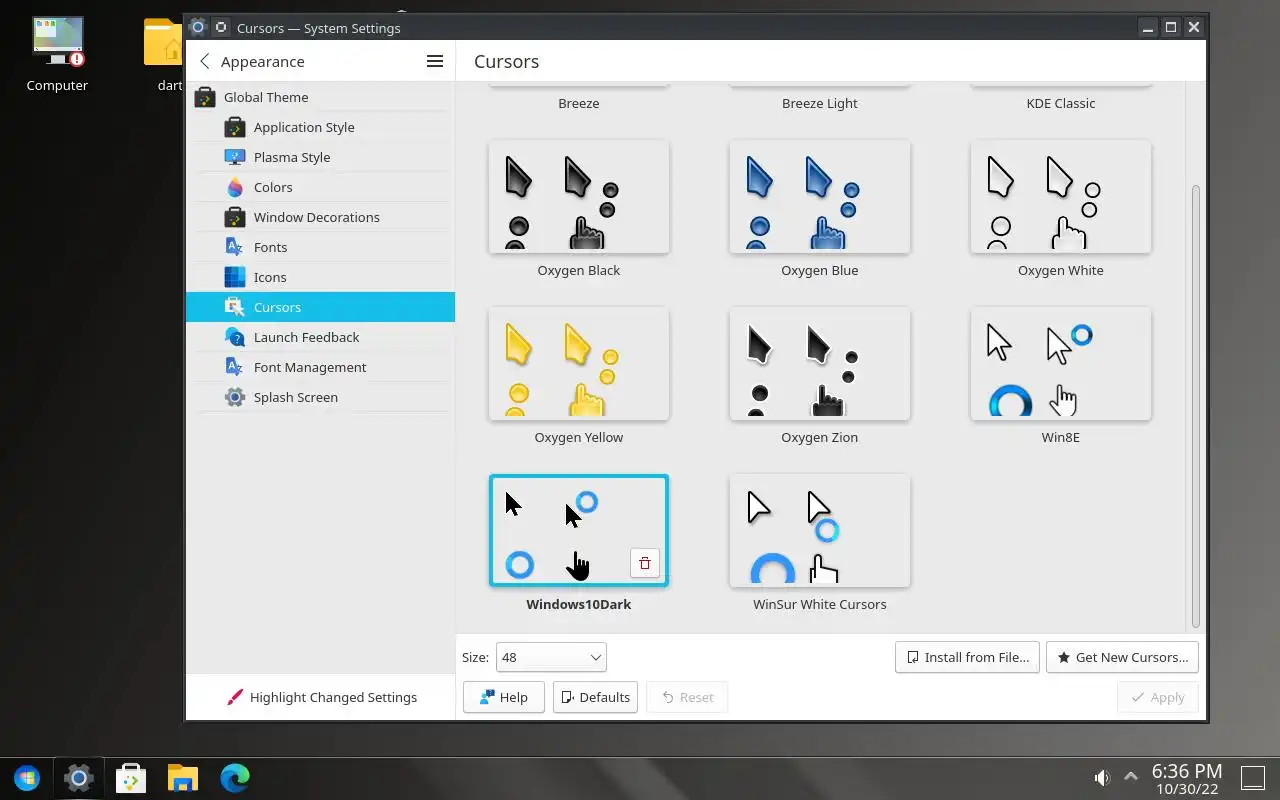This screenshot has width=1280, height=800.
Task: Click the Apply button
Action: pyautogui.click(x=1157, y=697)
